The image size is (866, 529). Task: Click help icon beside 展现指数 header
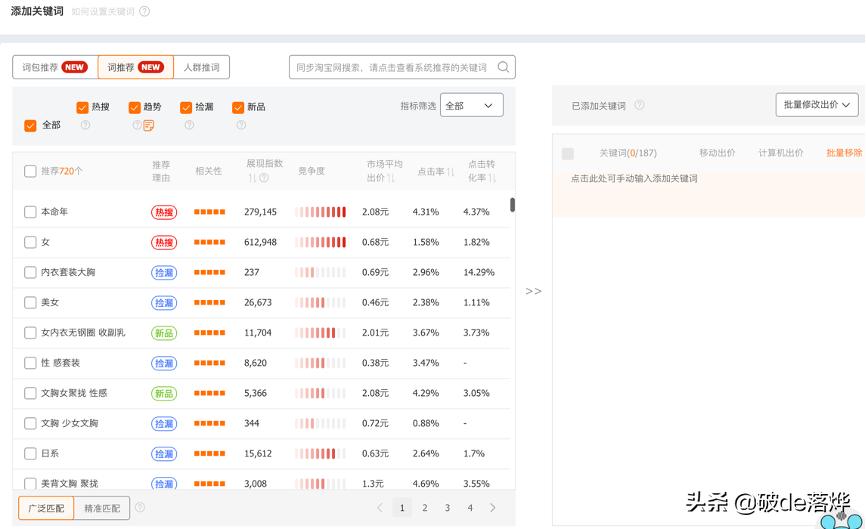pos(264,178)
